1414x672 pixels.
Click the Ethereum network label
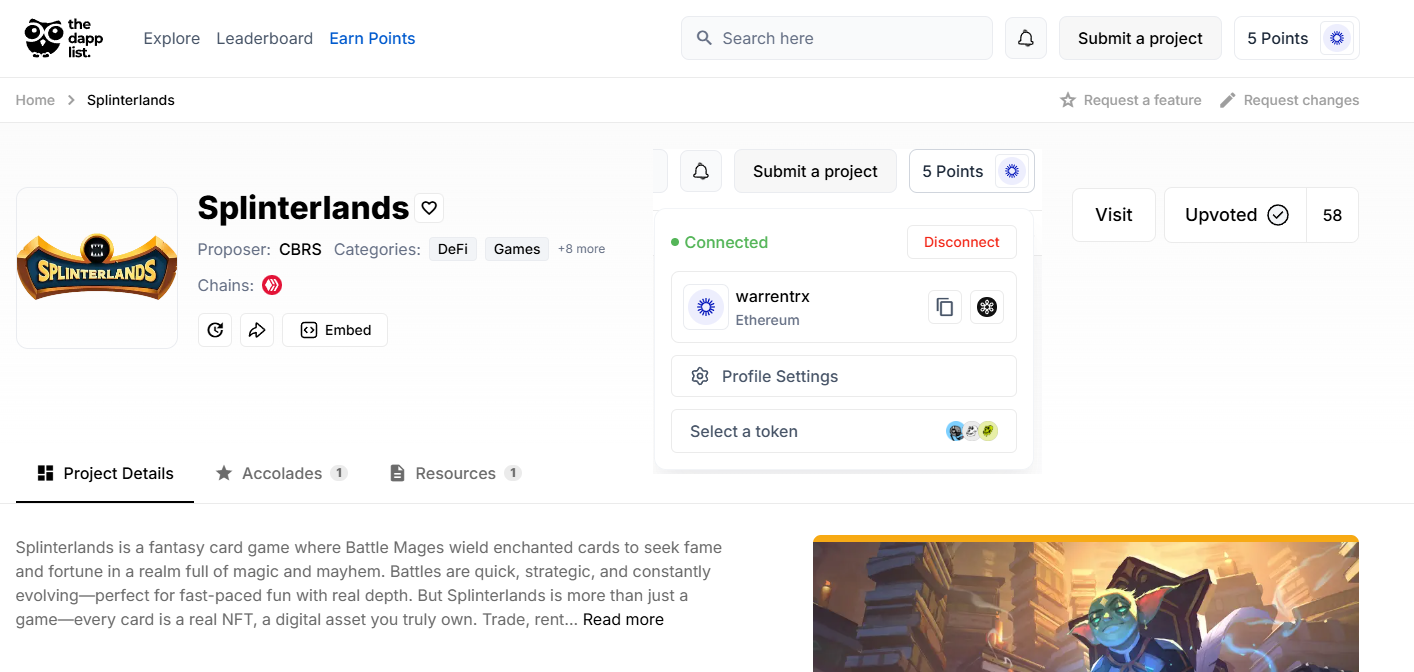pyautogui.click(x=767, y=320)
